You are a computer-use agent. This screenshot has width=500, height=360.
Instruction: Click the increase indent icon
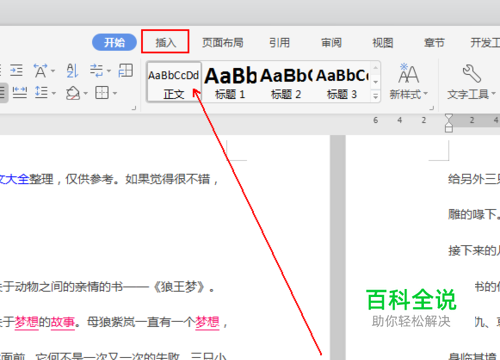pyautogui.click(x=16, y=71)
